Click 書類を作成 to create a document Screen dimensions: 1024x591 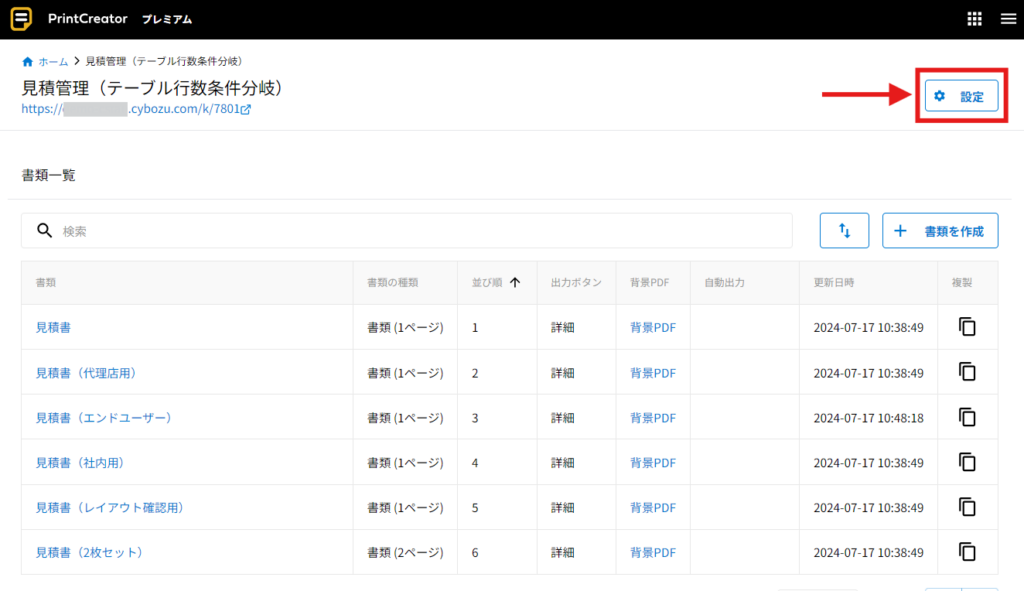[940, 231]
